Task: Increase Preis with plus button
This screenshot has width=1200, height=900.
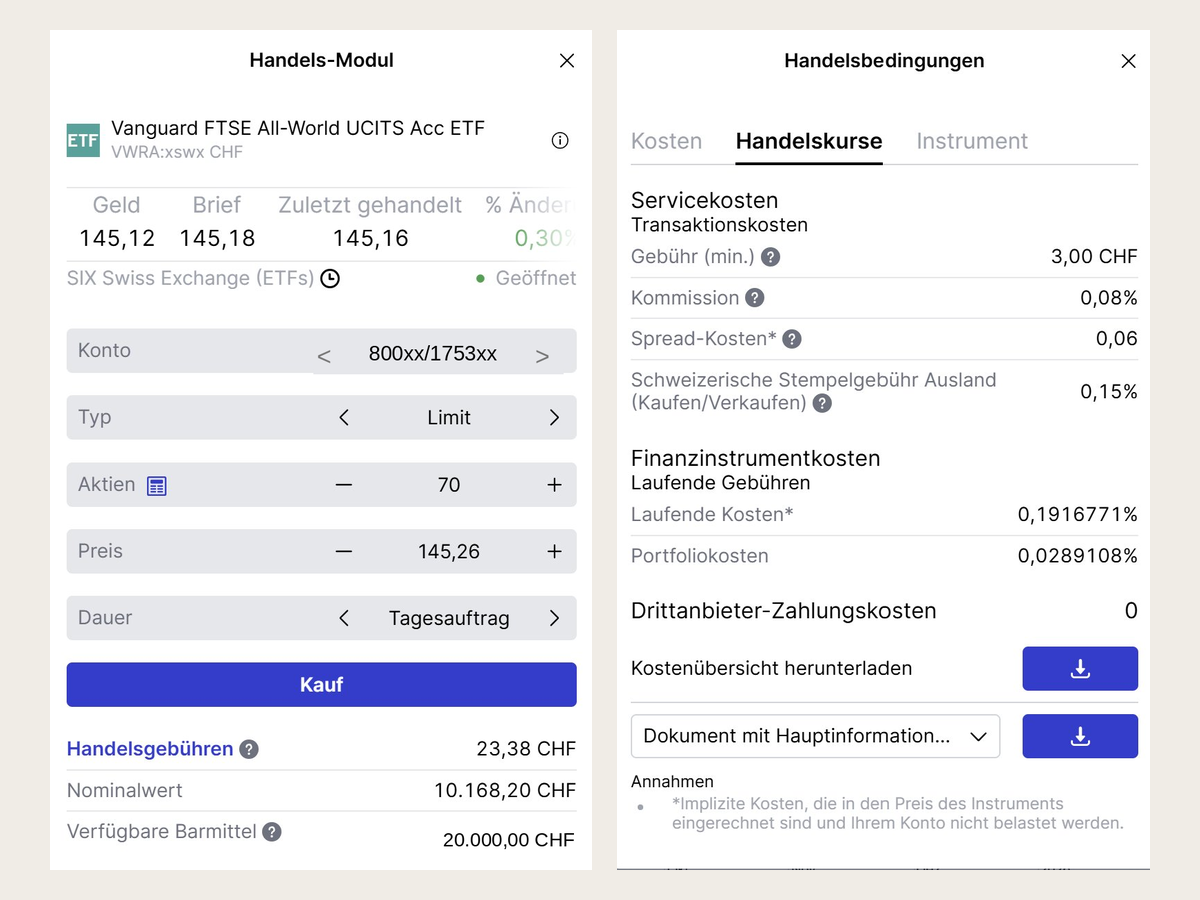Action: pyautogui.click(x=554, y=551)
